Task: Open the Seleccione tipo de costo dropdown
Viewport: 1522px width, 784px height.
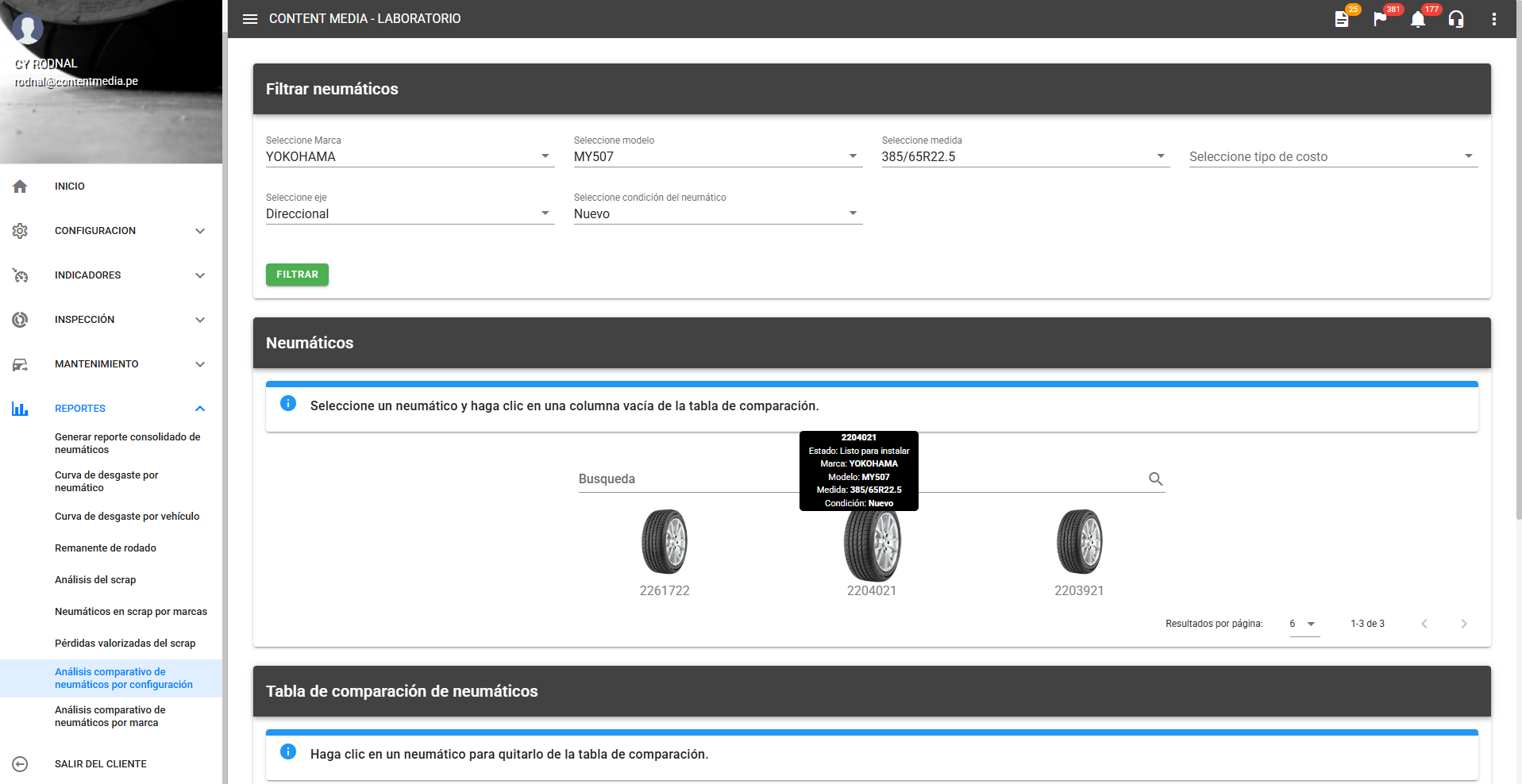Action: [1332, 156]
